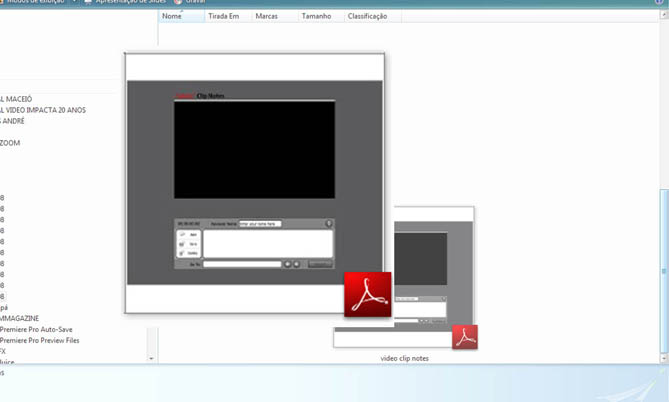Select the MMAGAZINE folder in tree
Image resolution: width=669 pixels, height=402 pixels.
[22, 318]
